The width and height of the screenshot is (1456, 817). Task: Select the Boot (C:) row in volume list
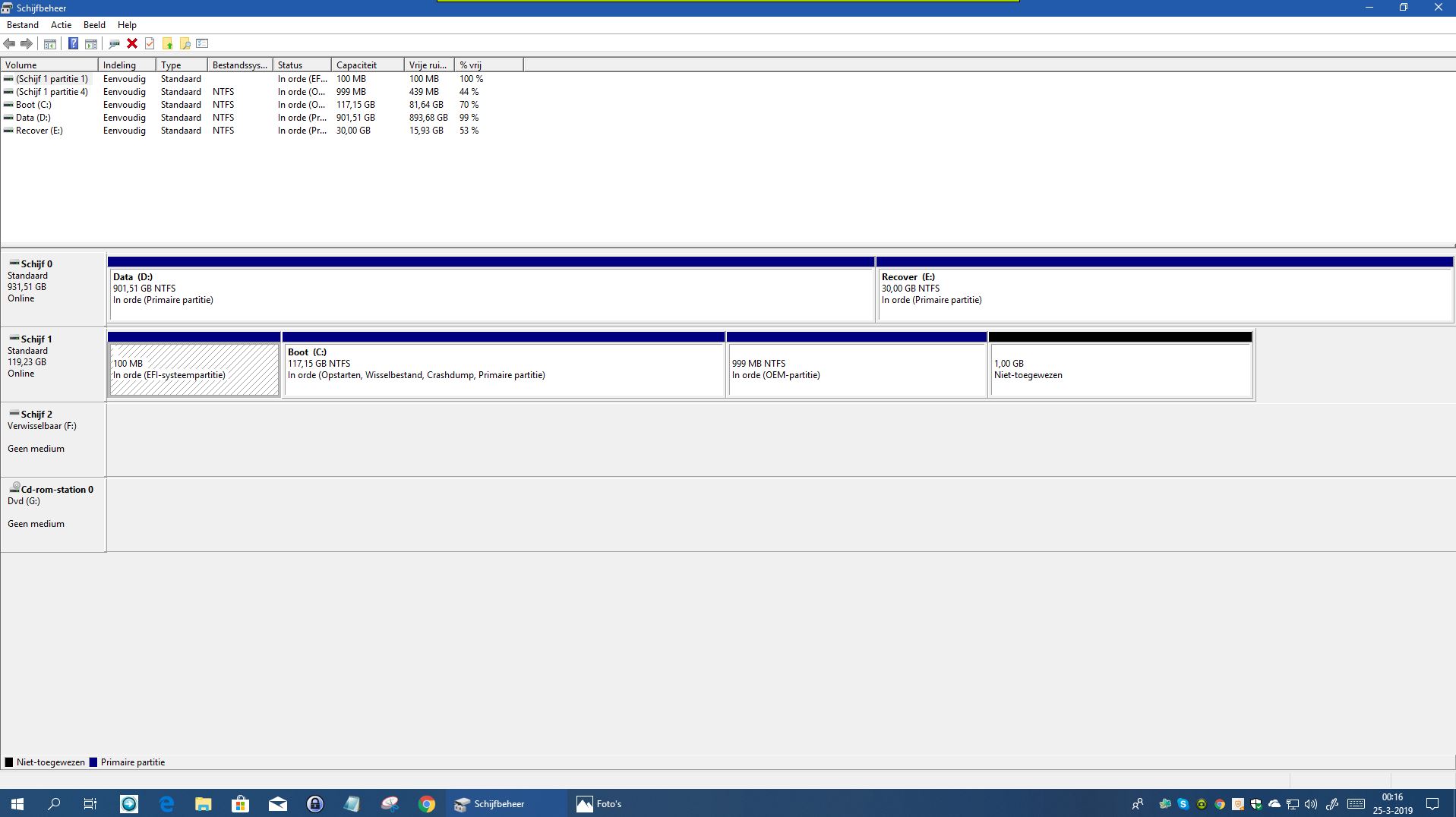[34, 105]
